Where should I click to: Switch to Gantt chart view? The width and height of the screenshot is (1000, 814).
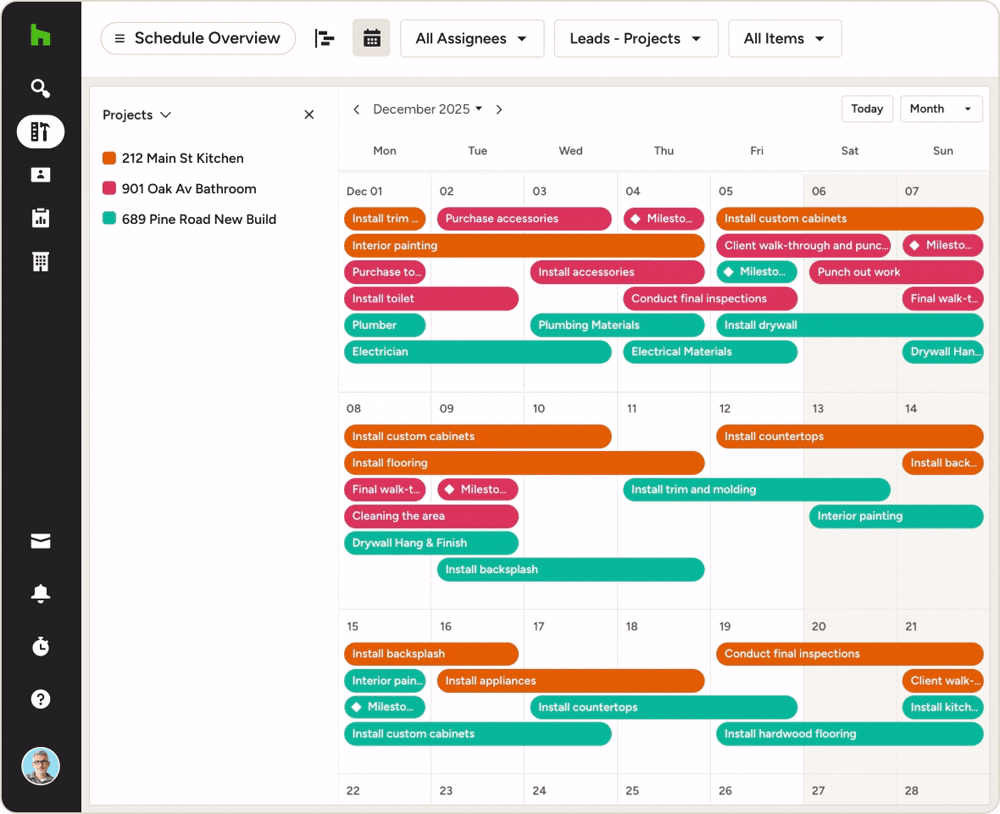pos(325,39)
